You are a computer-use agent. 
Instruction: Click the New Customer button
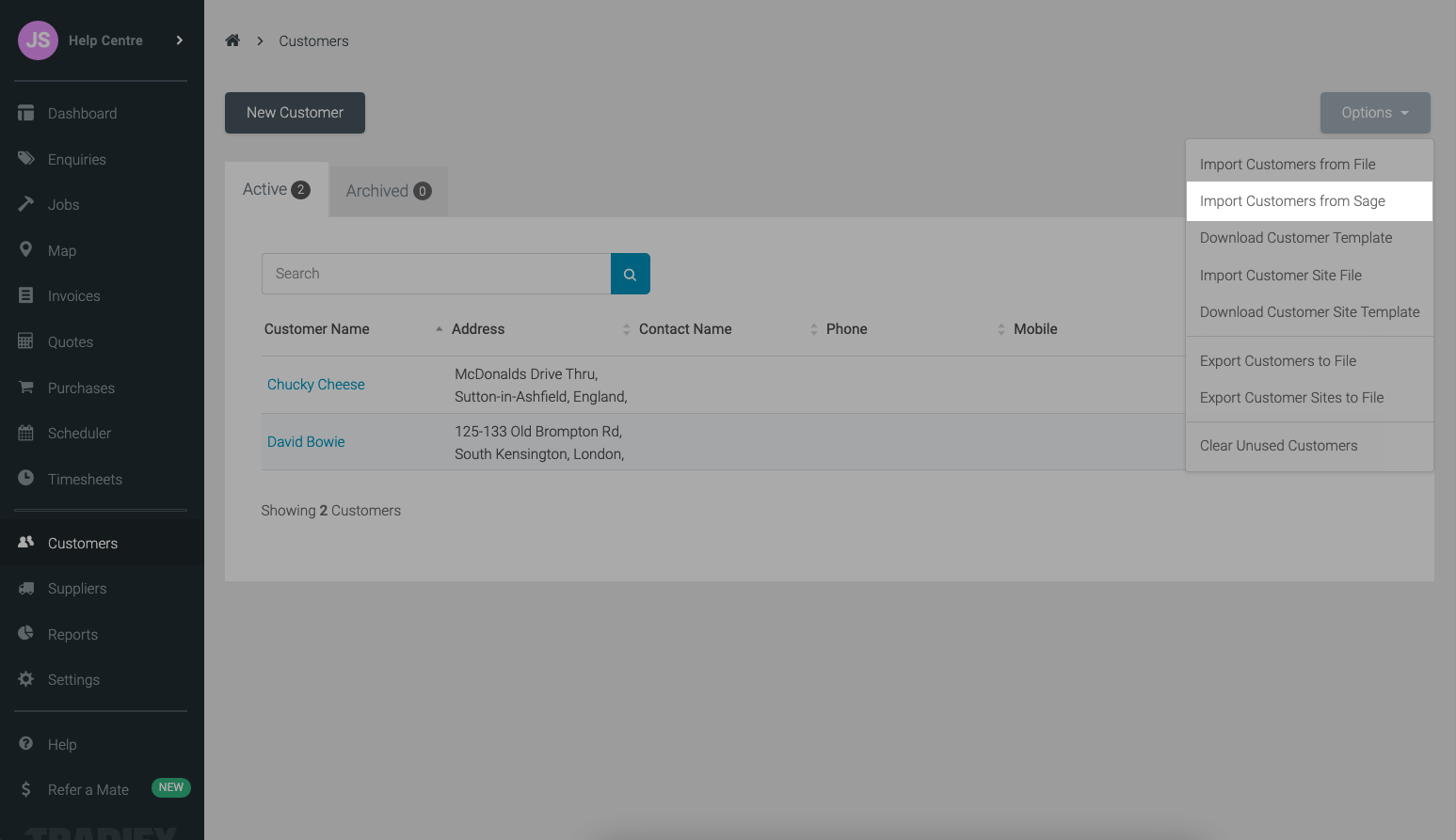tap(295, 113)
